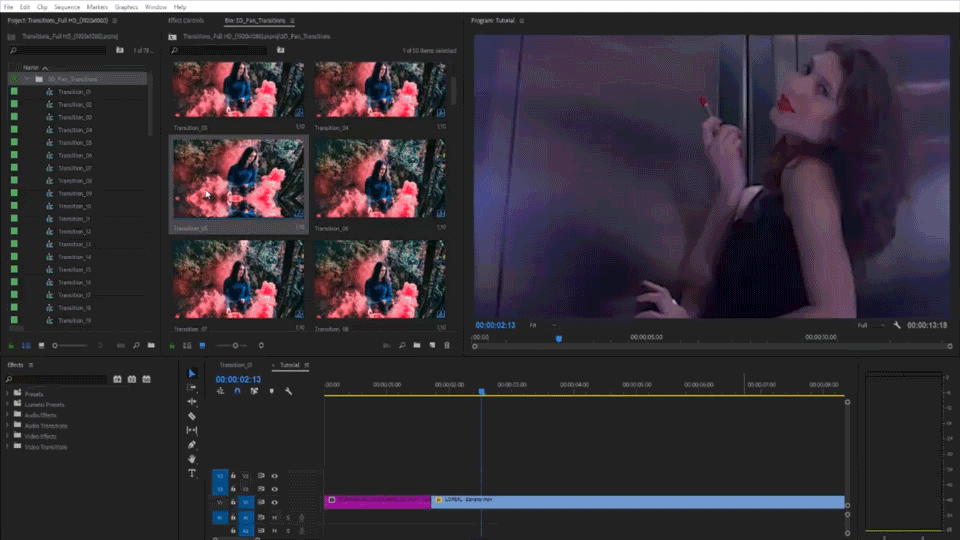Toggle insert sequences as nests button

pos(220,391)
